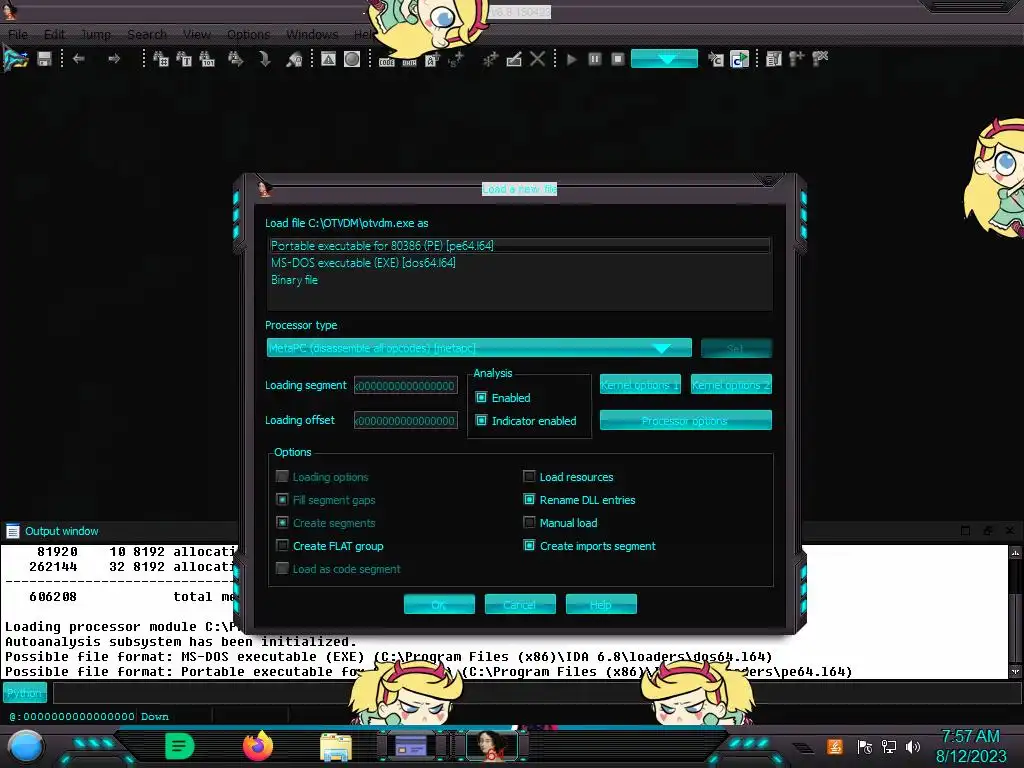Confirm the load dialog with OK
Image resolution: width=1024 pixels, height=768 pixels.
439,604
